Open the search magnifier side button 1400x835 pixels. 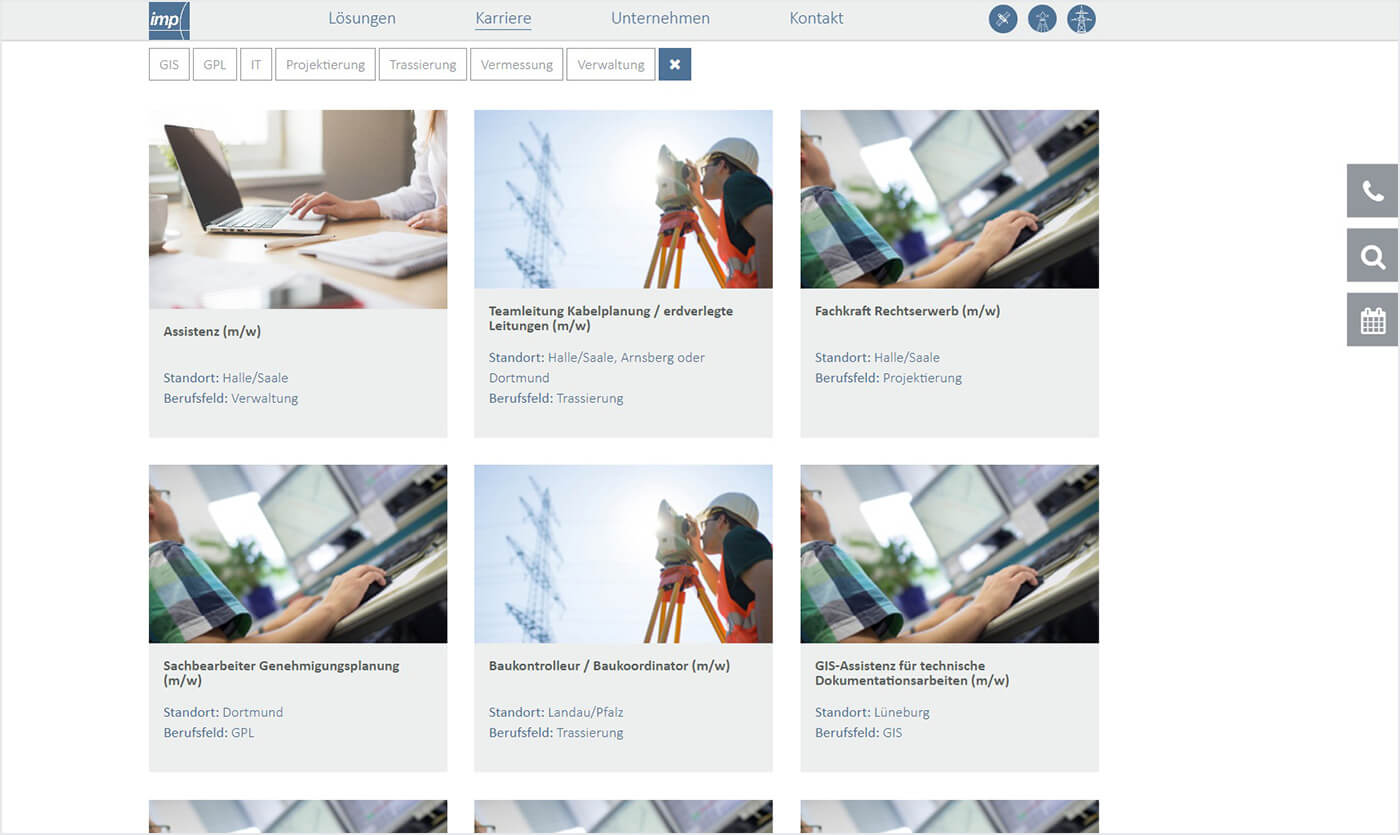coord(1372,256)
